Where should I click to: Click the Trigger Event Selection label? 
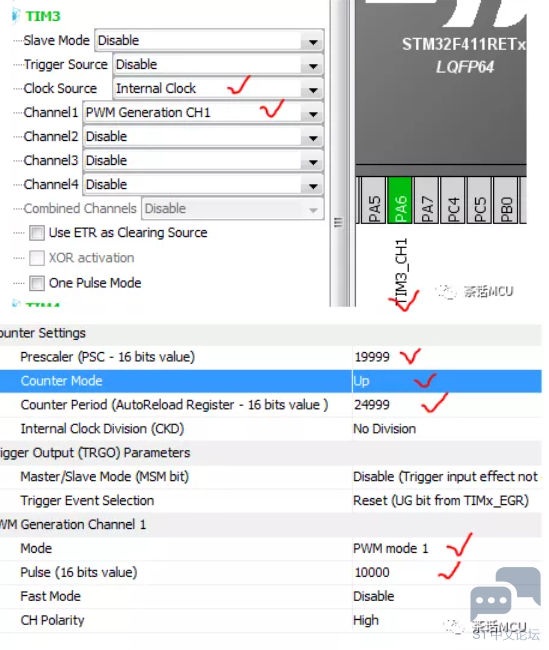coord(87,501)
